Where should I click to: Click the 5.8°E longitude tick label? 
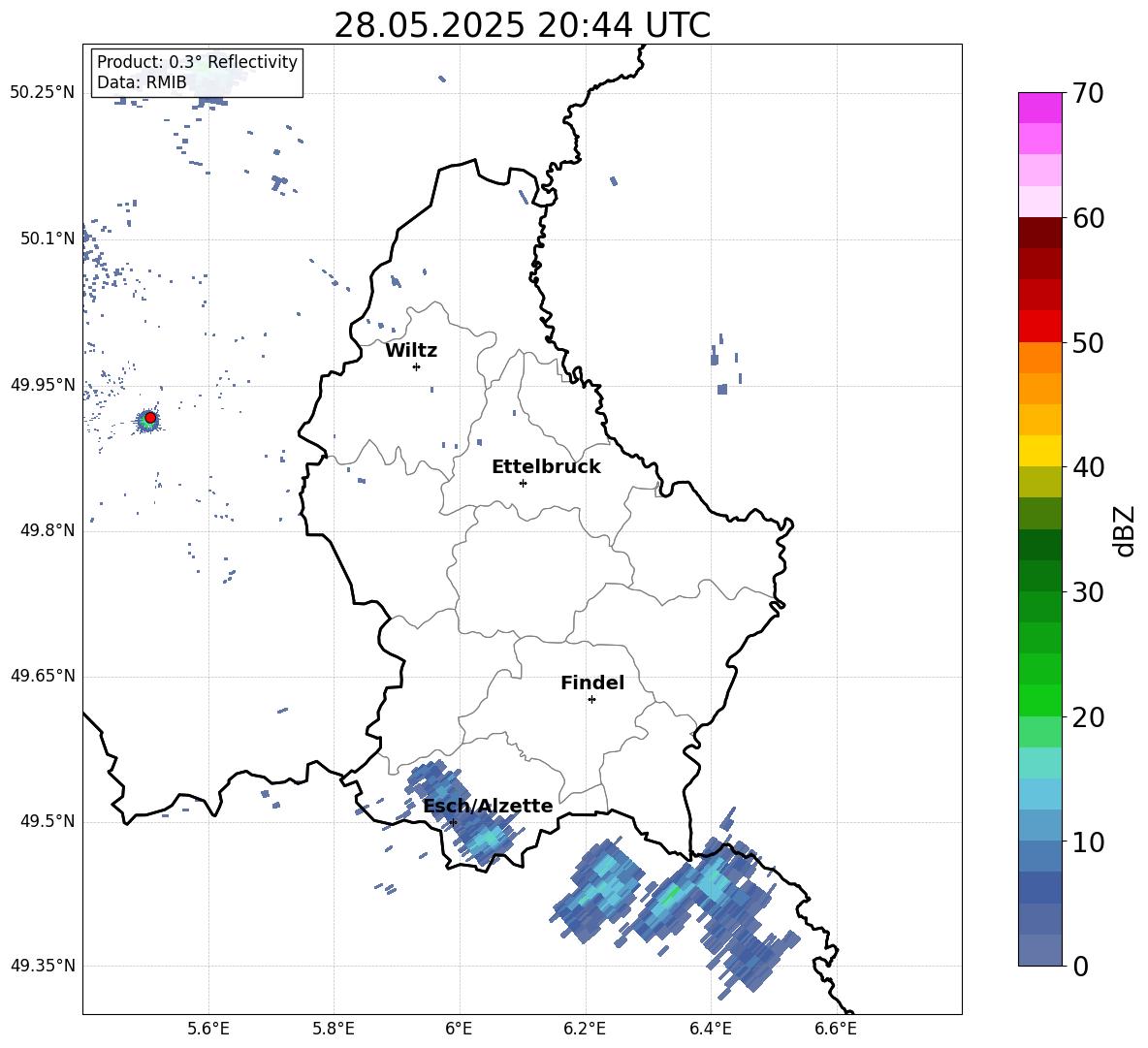334,1029
